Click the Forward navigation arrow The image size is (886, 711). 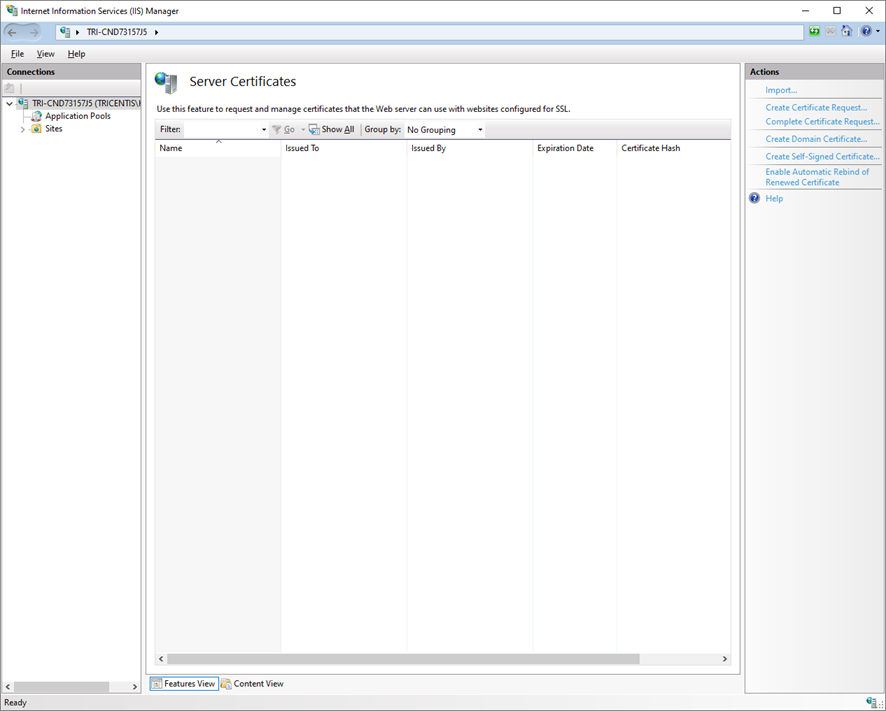34,31
